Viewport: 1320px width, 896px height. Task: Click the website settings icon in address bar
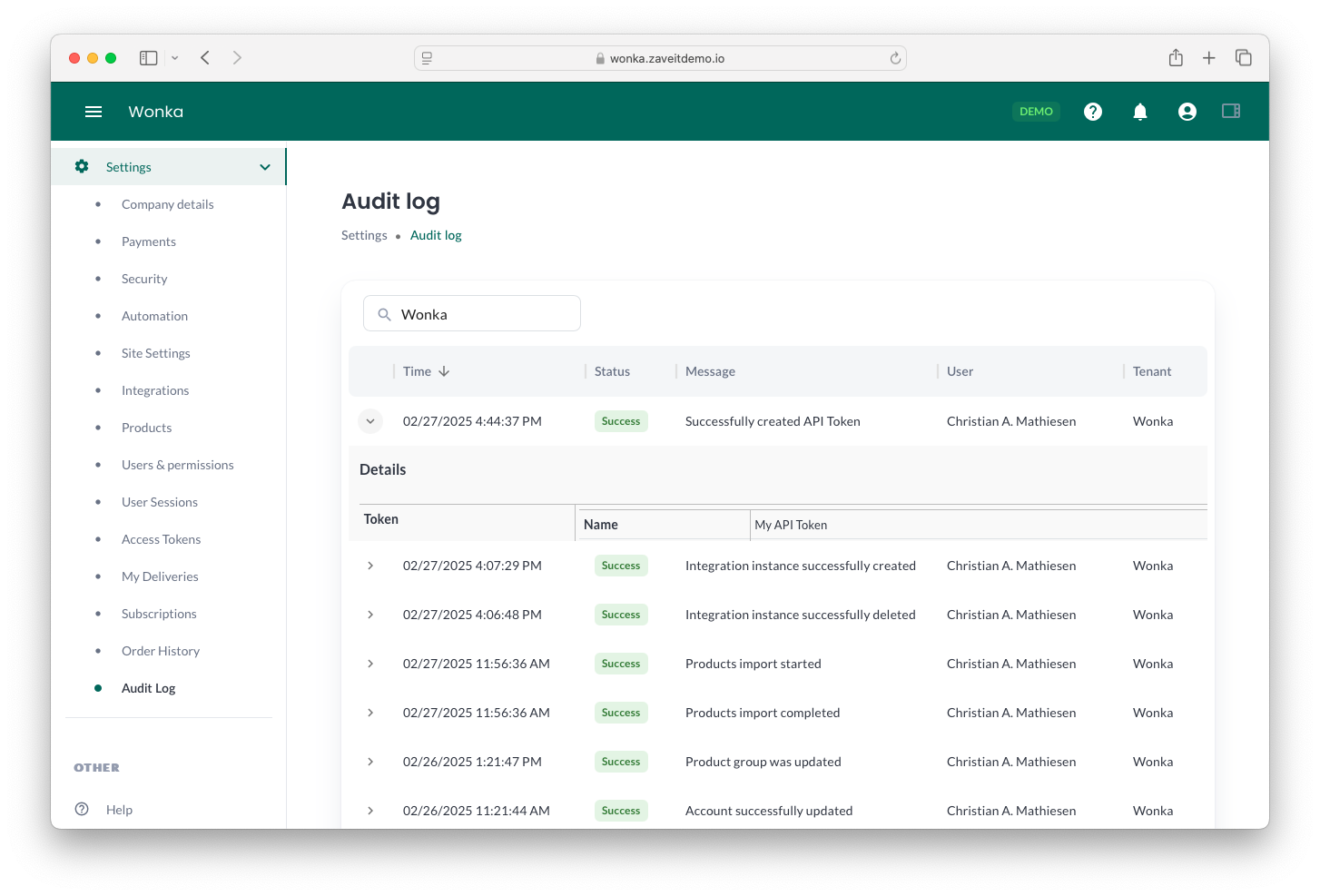(427, 58)
